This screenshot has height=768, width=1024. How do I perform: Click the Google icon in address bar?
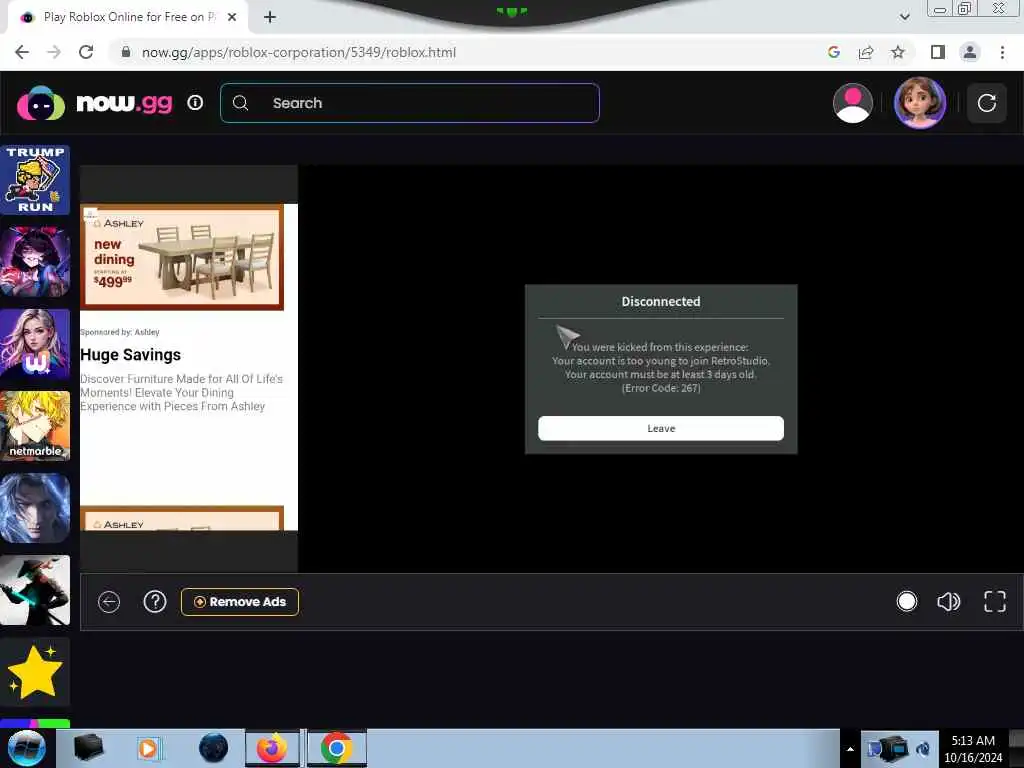833,52
